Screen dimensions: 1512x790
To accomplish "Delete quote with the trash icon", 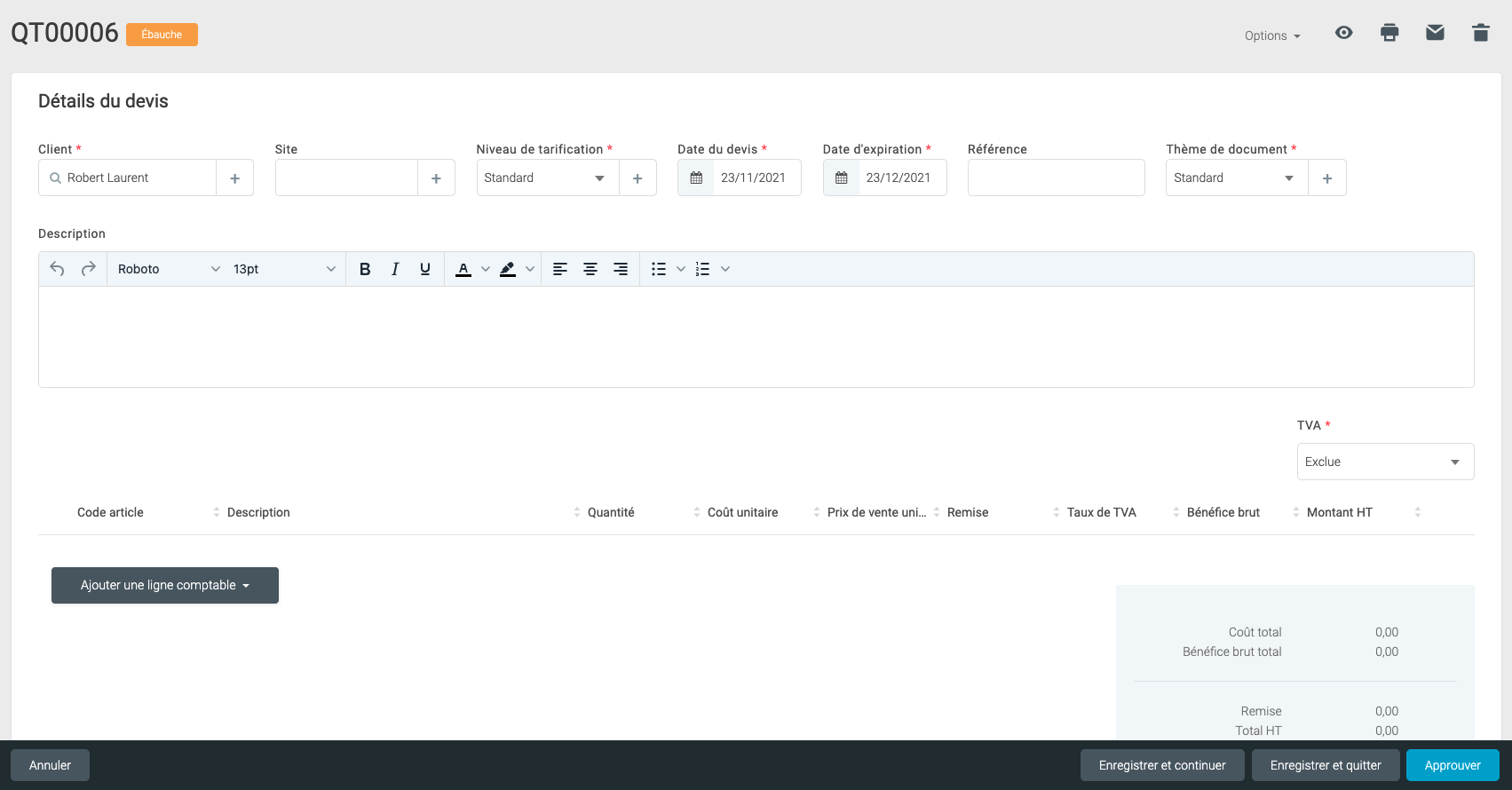I will [x=1480, y=33].
